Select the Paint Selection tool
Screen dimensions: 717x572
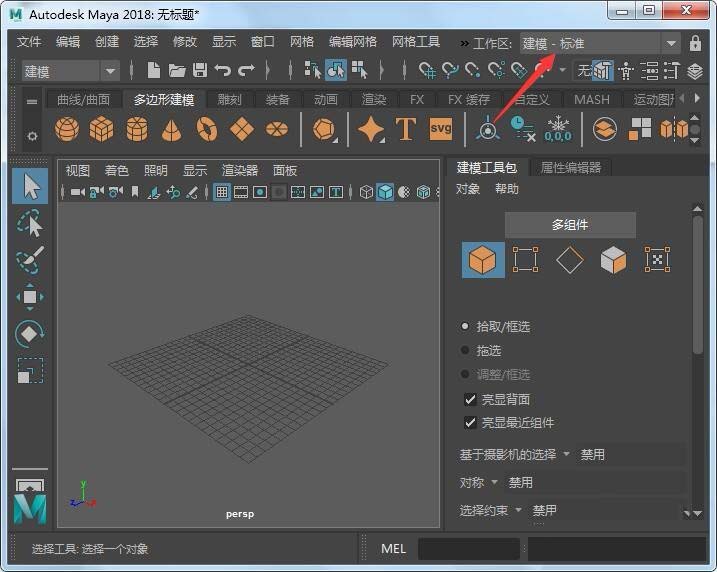click(30, 259)
